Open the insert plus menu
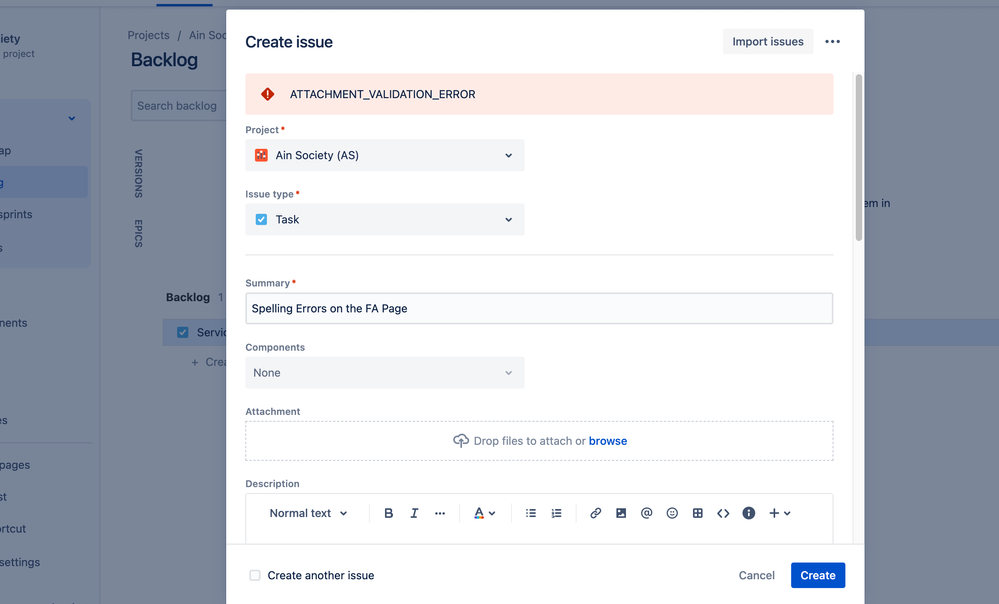This screenshot has height=604, width=999. pos(779,513)
